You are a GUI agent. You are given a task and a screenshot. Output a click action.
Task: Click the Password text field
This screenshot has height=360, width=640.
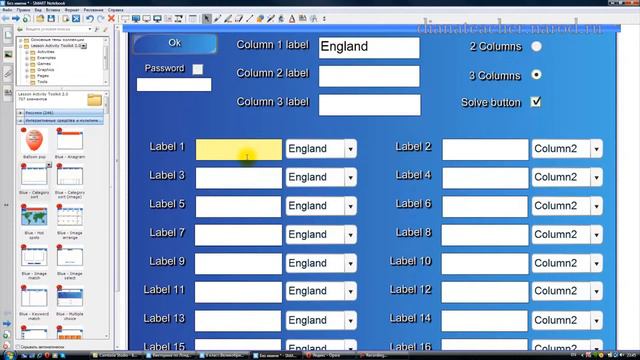[174, 84]
